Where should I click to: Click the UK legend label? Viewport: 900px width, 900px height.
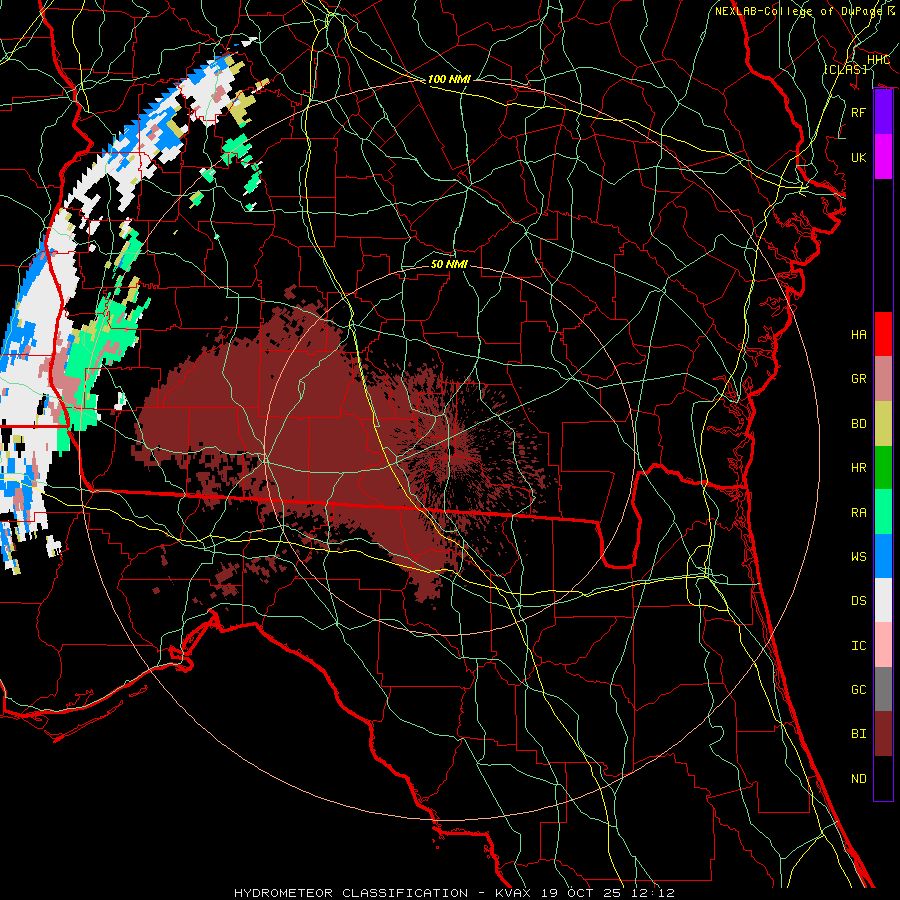(x=858, y=157)
